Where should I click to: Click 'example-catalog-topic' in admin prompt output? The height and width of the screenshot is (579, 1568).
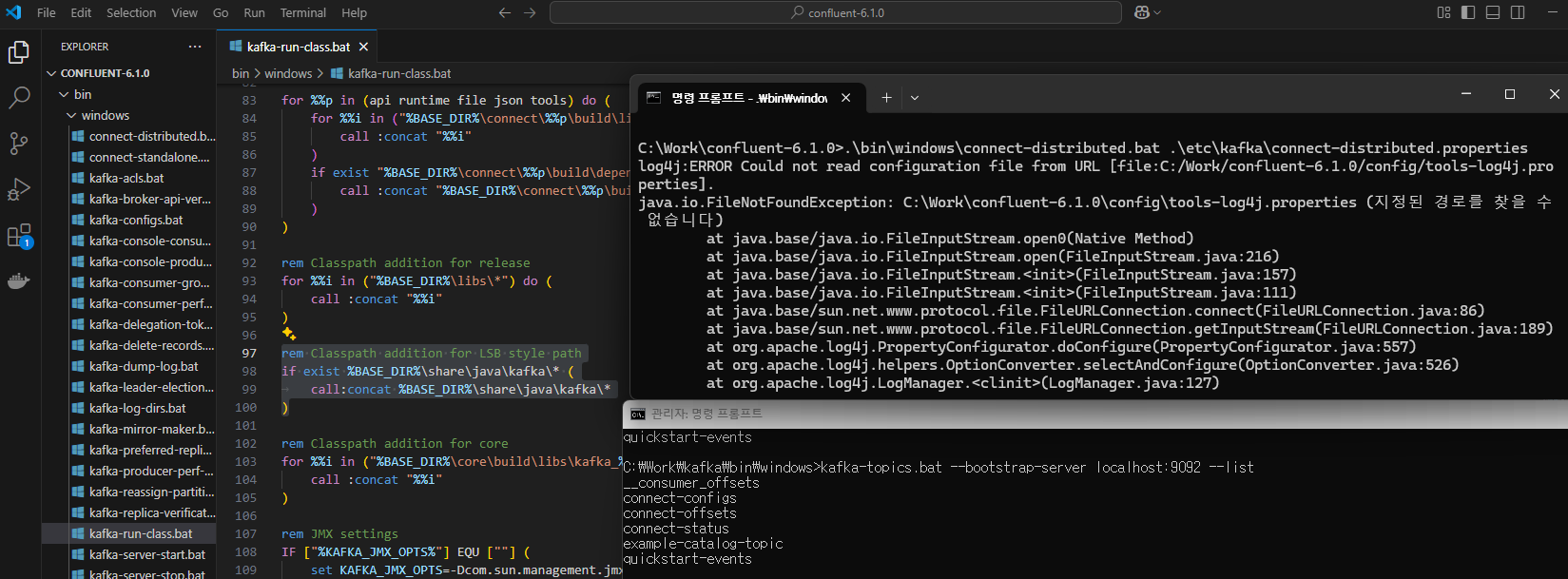(x=703, y=544)
